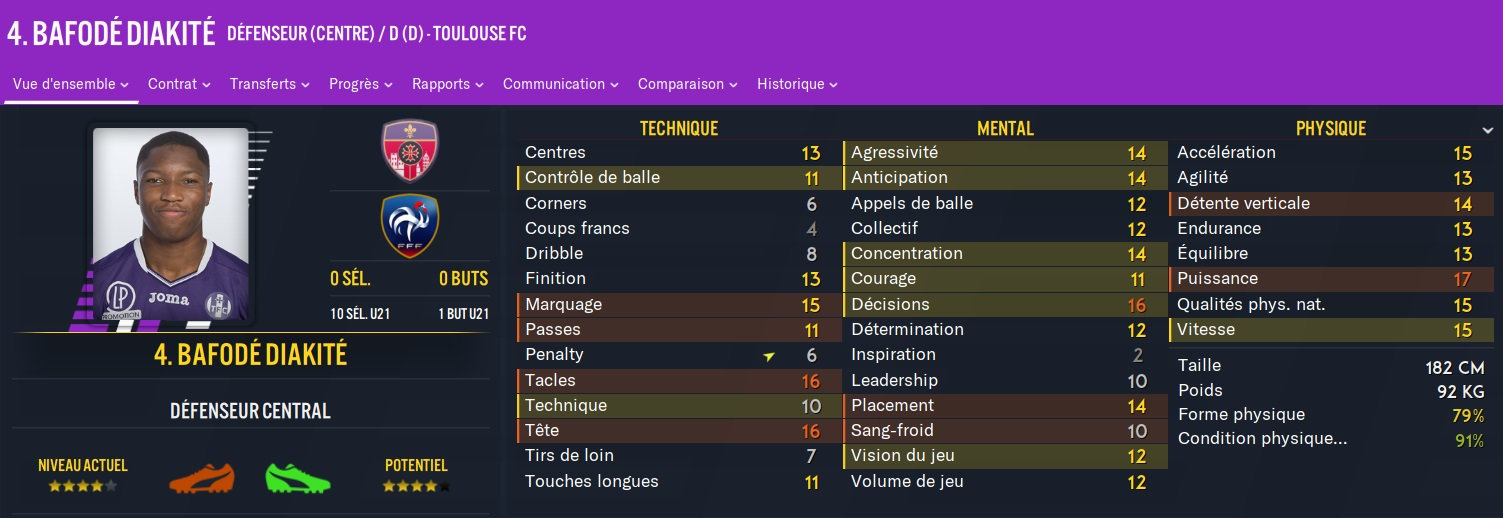1503x518 pixels.
Task: Open the Historique menu
Action: coord(797,84)
